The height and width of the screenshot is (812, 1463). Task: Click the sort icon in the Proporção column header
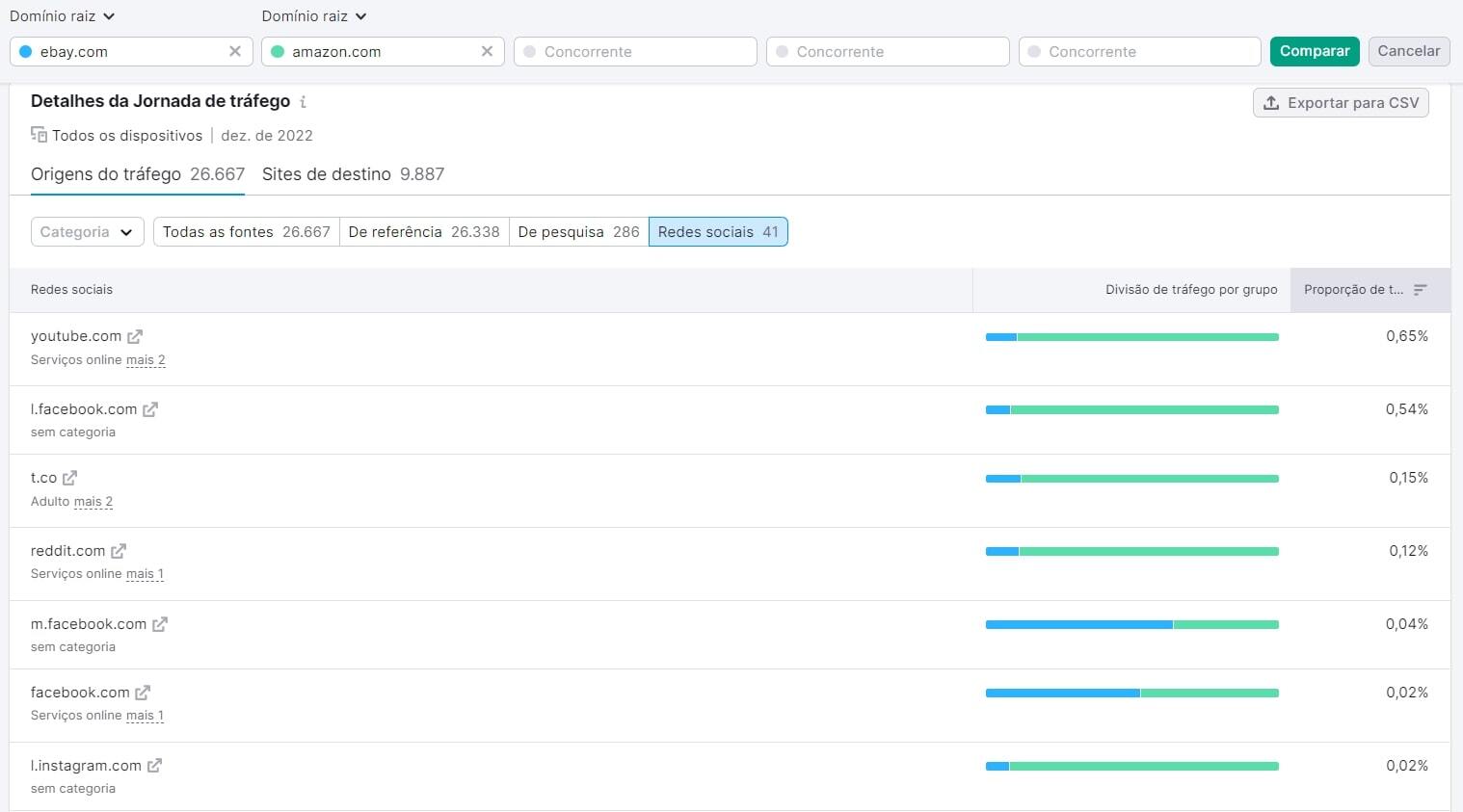pyautogui.click(x=1421, y=289)
